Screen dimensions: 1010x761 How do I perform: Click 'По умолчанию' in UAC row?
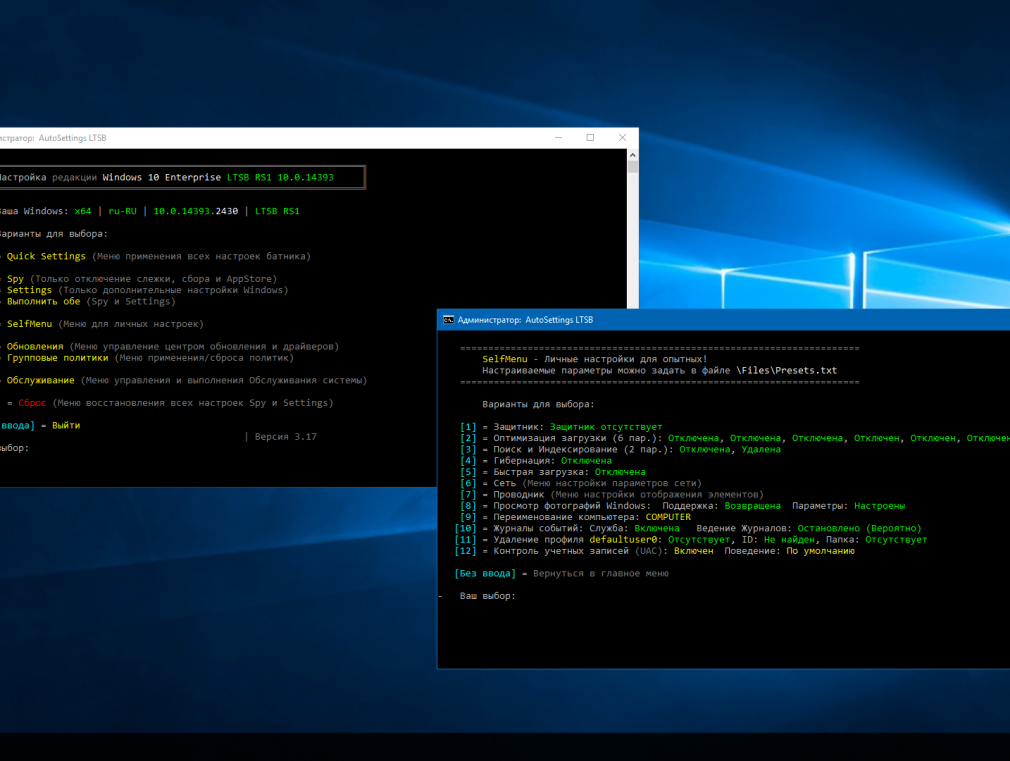click(x=820, y=551)
